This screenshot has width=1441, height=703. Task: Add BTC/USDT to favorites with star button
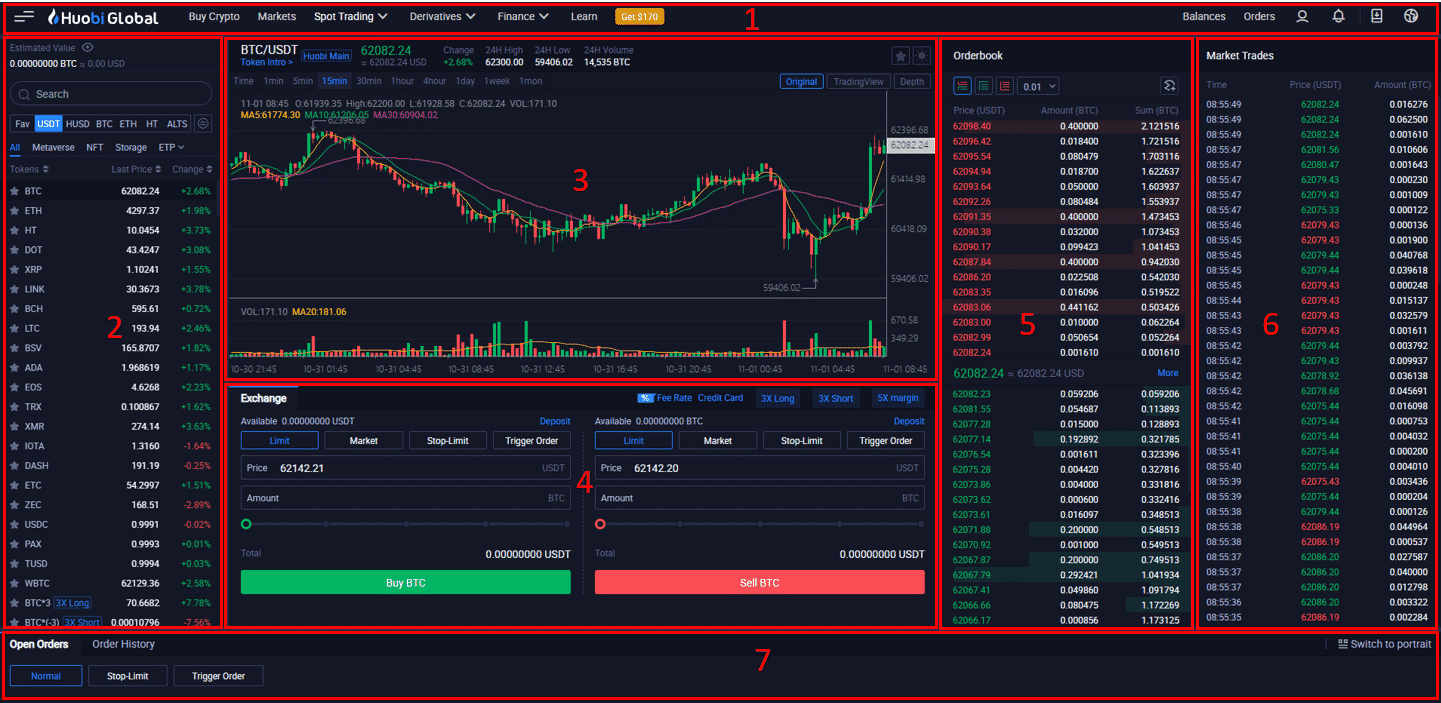900,56
